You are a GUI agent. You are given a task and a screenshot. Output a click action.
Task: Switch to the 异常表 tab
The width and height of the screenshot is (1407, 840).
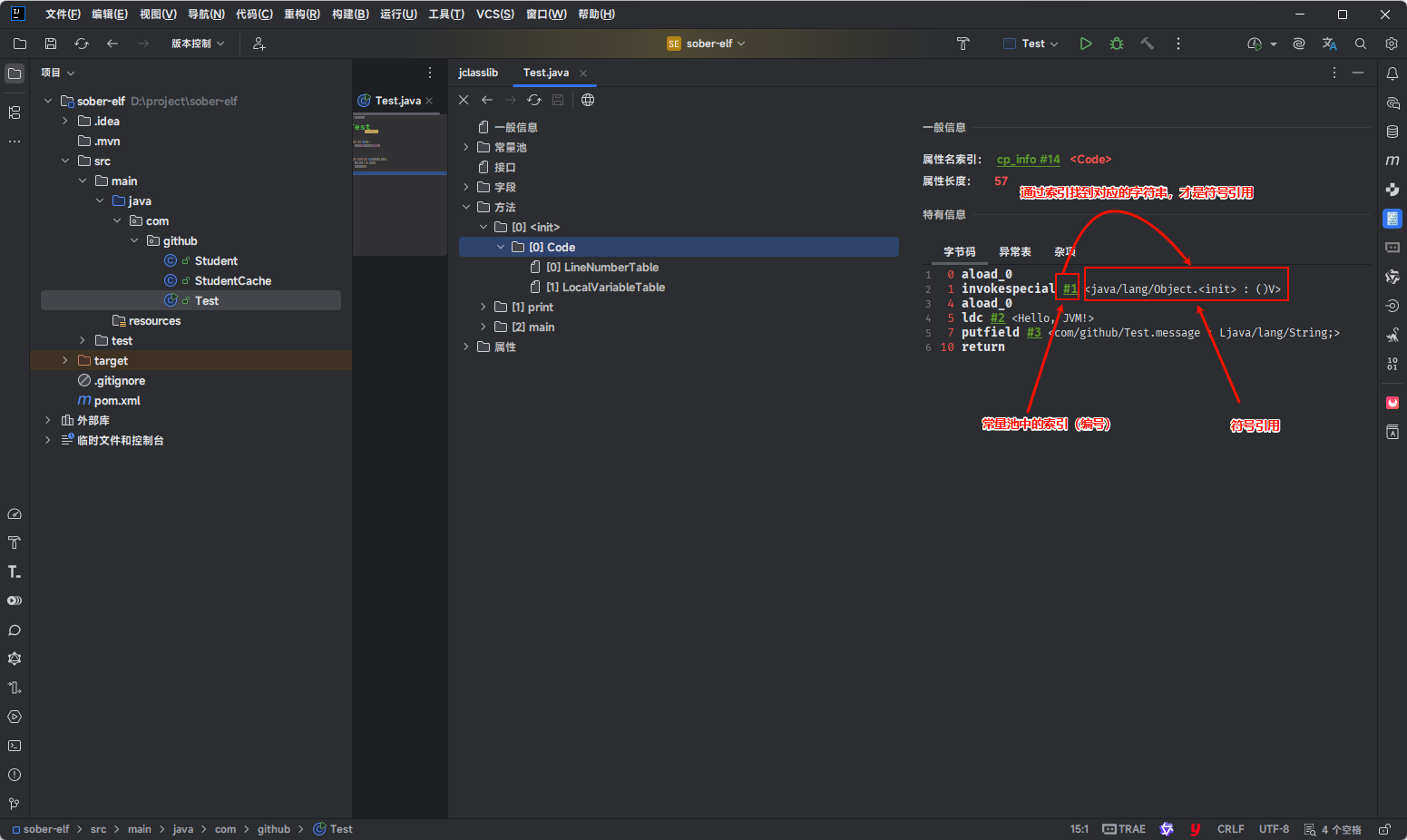(x=1014, y=252)
